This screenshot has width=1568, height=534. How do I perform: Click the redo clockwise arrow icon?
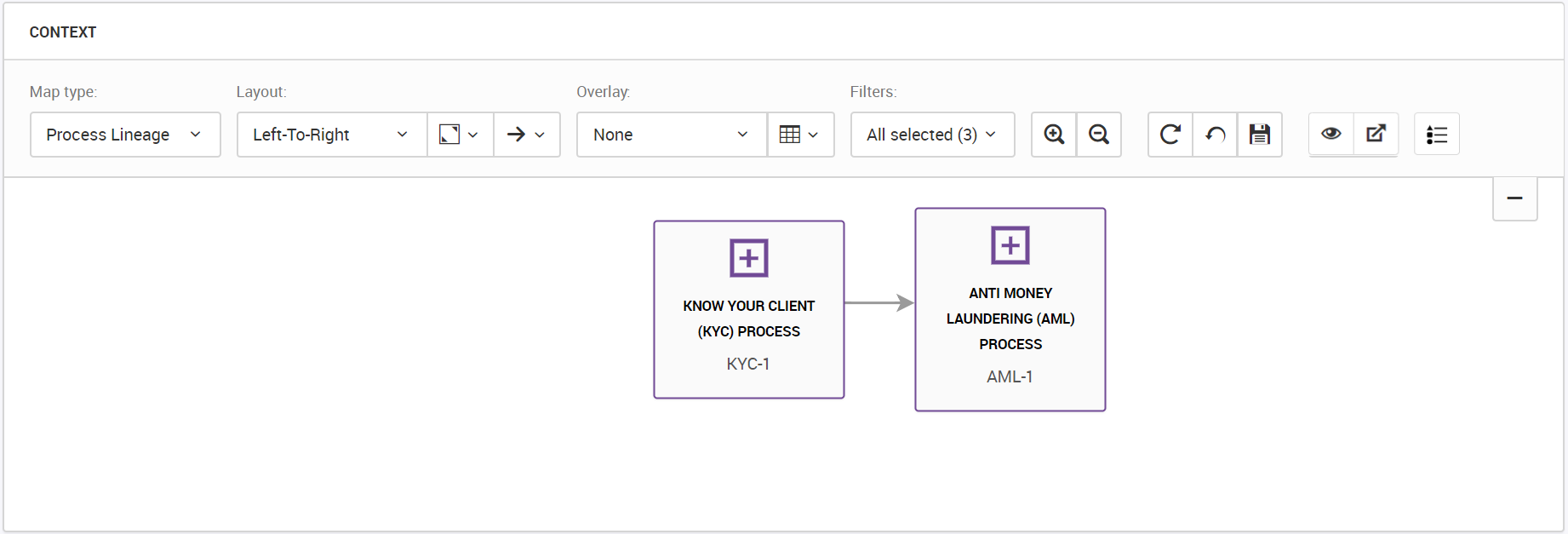(x=1170, y=135)
